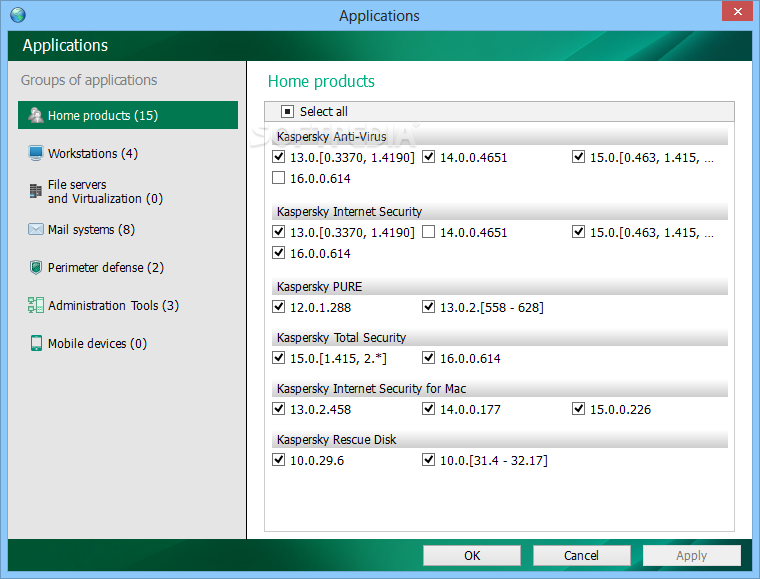Uncheck Mac 14.0.0.177 checkbox
The height and width of the screenshot is (579, 760).
[428, 408]
